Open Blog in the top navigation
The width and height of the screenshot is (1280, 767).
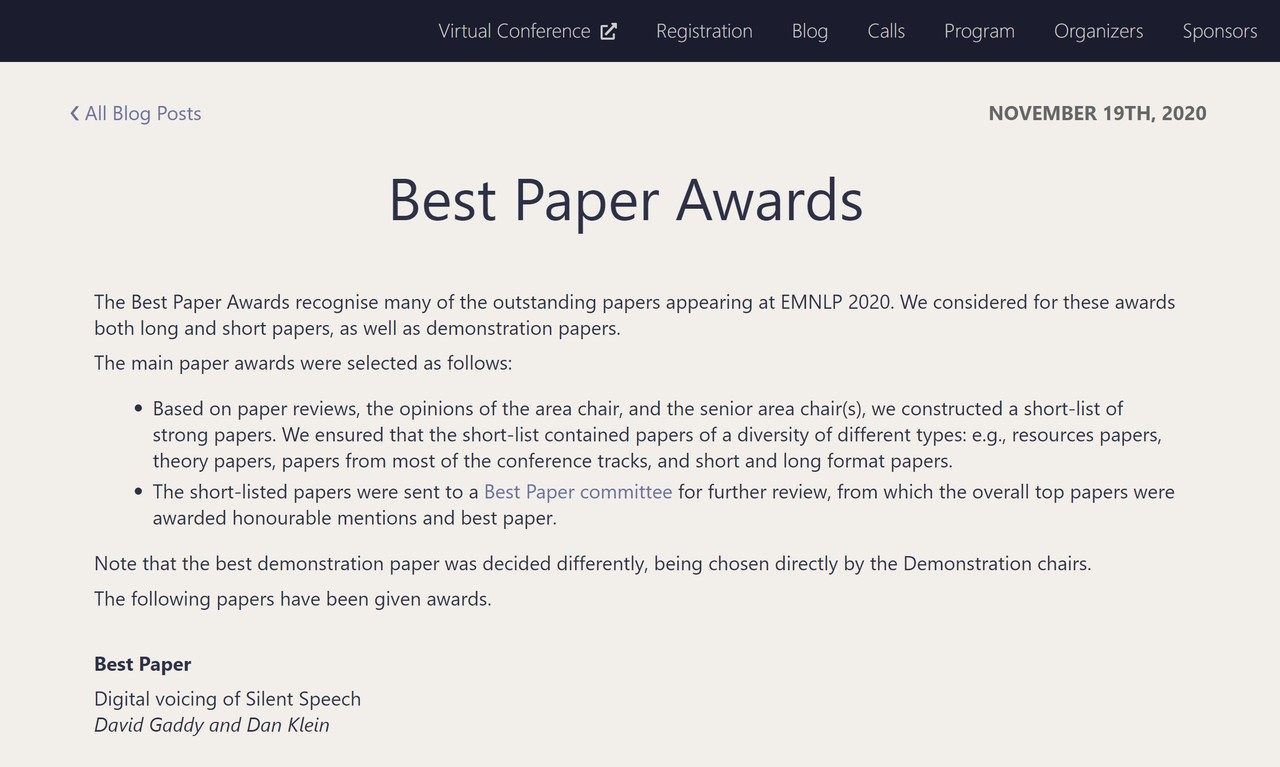tap(809, 31)
